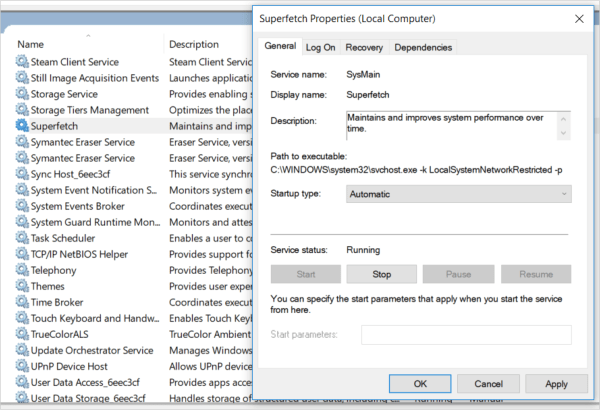Click the gear icon beside UPnP Device Host
Screen dimensions: 600x410
[x=22, y=366]
